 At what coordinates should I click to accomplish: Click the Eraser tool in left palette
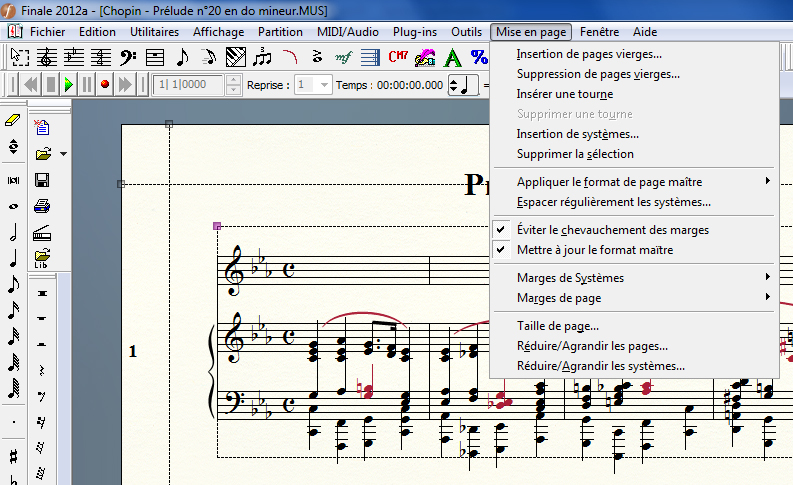pos(13,119)
